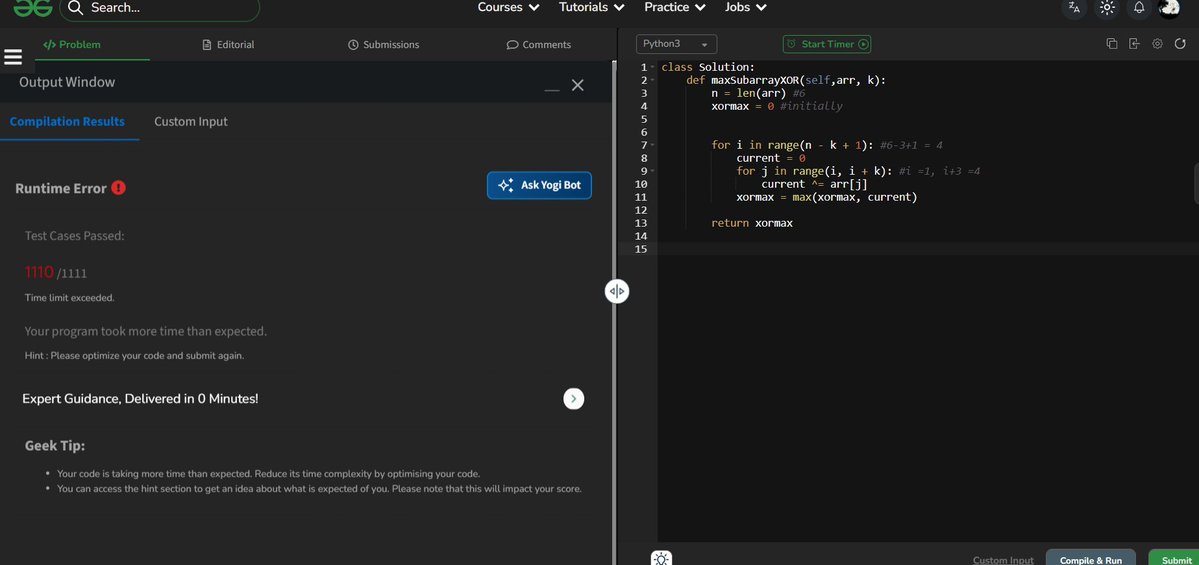Image resolution: width=1199 pixels, height=565 pixels.
Task: Click the 'class Solution:' code line
Action: point(708,67)
